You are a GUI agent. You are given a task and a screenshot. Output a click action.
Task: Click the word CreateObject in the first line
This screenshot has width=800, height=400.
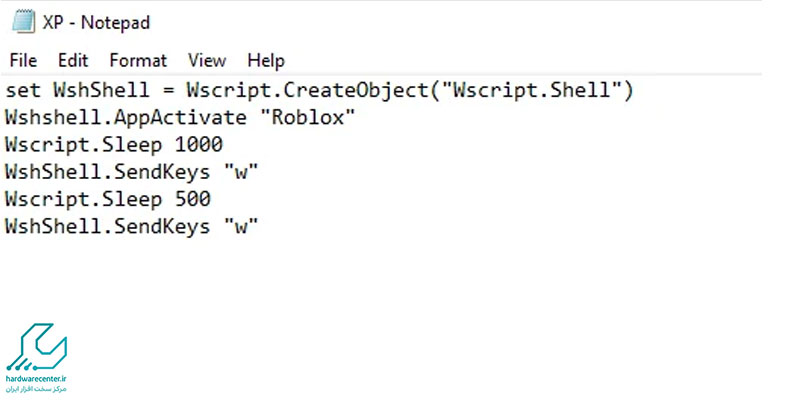(356, 91)
